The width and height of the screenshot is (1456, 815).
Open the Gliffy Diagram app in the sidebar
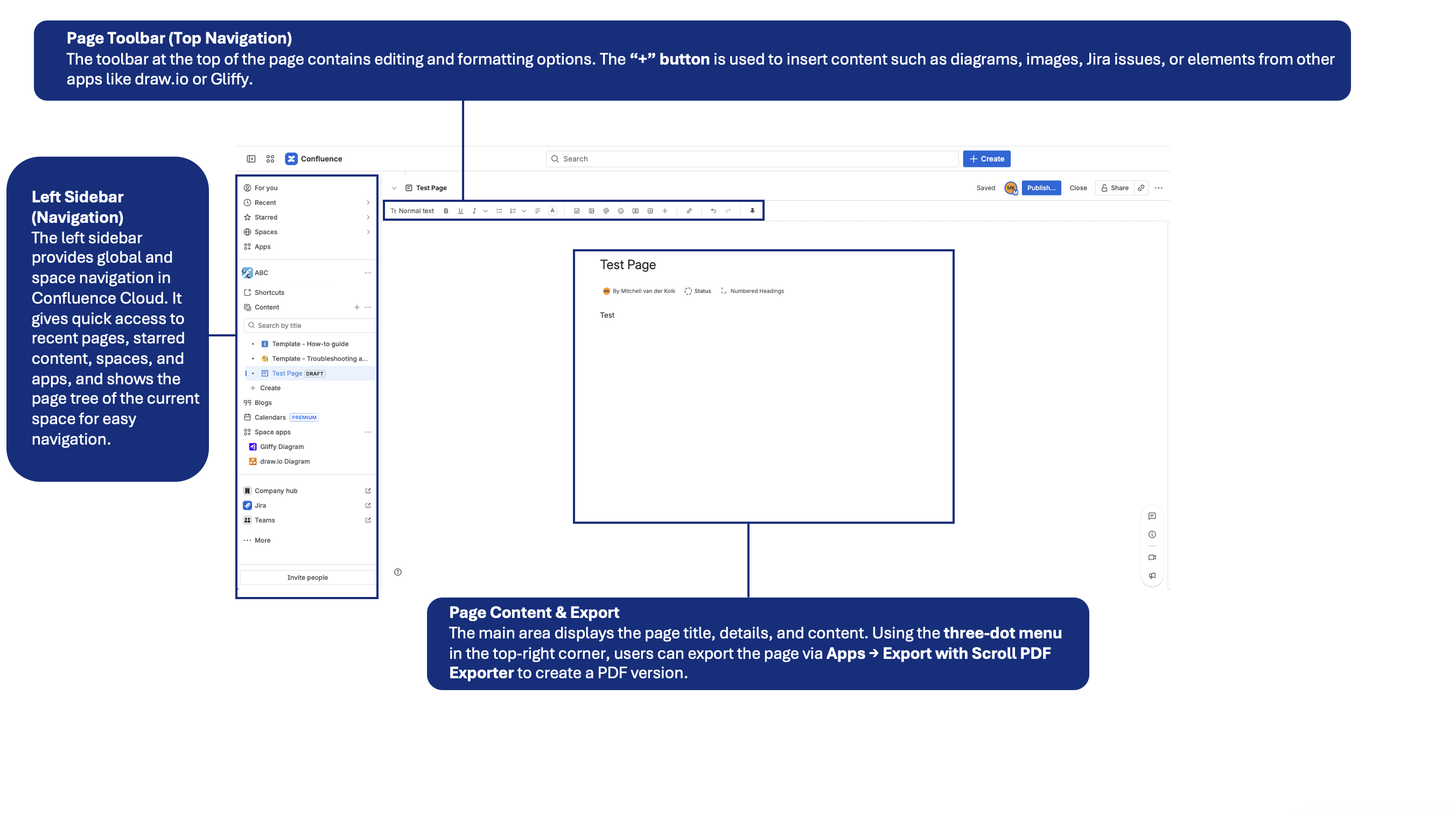(283, 446)
